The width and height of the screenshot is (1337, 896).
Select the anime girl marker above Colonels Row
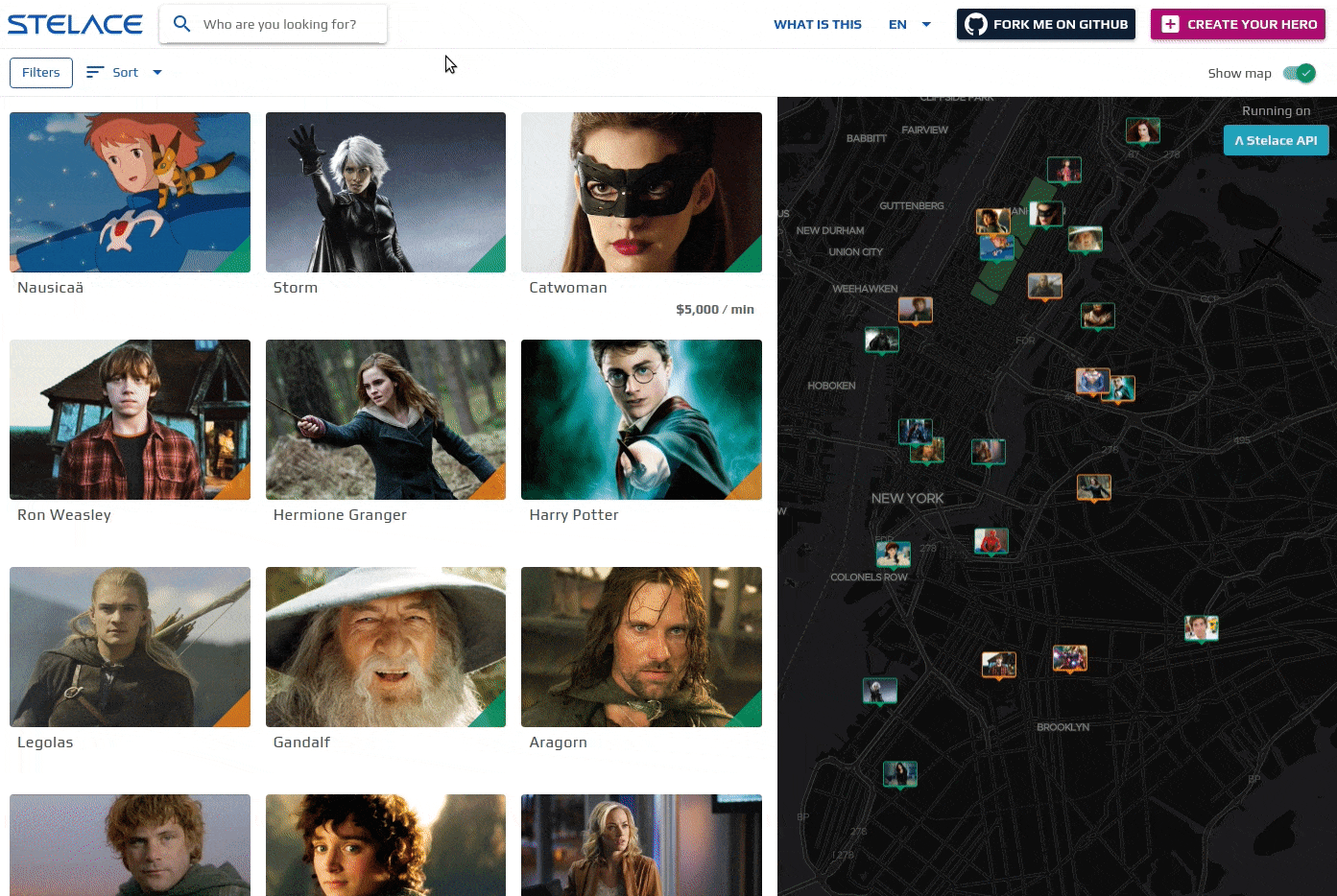(894, 553)
